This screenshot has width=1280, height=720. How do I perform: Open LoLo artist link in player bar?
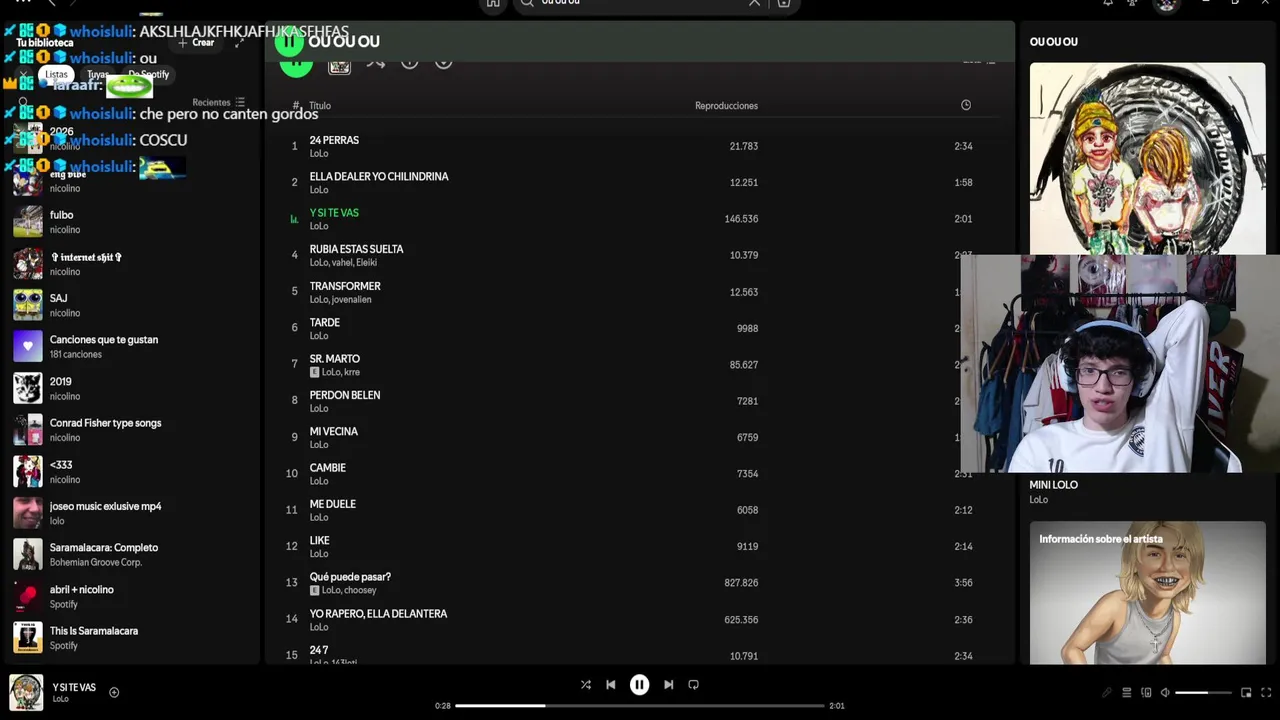point(60,699)
